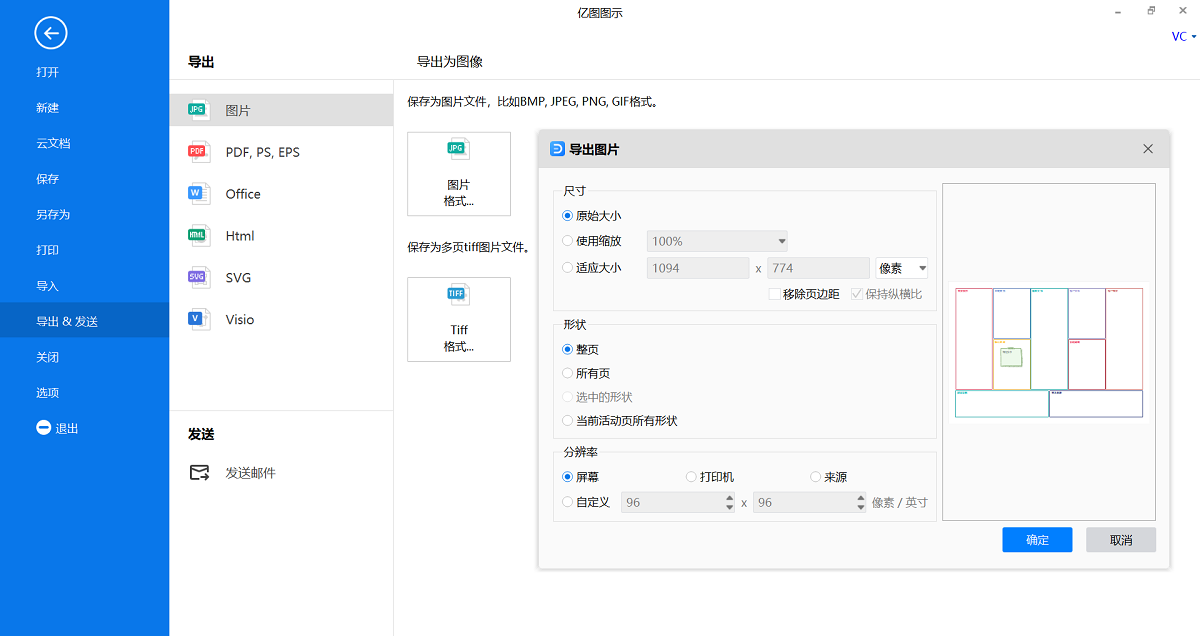Viewport: 1200px width, 636px height.
Task: Select 所有页 shape option
Action: pos(567,373)
